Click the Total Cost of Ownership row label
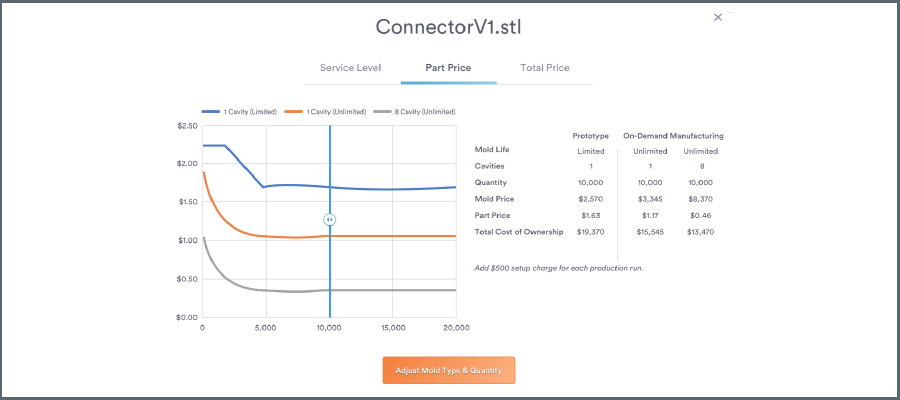This screenshot has height=400, width=900. [512, 232]
